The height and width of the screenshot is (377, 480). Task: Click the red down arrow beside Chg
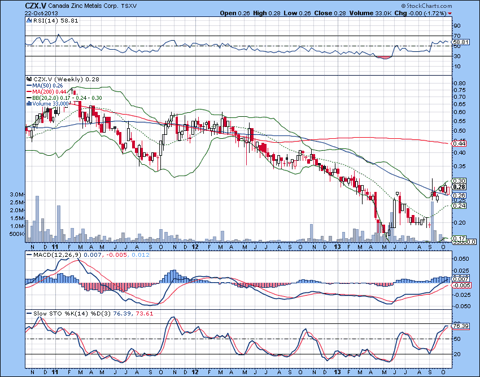click(450, 14)
